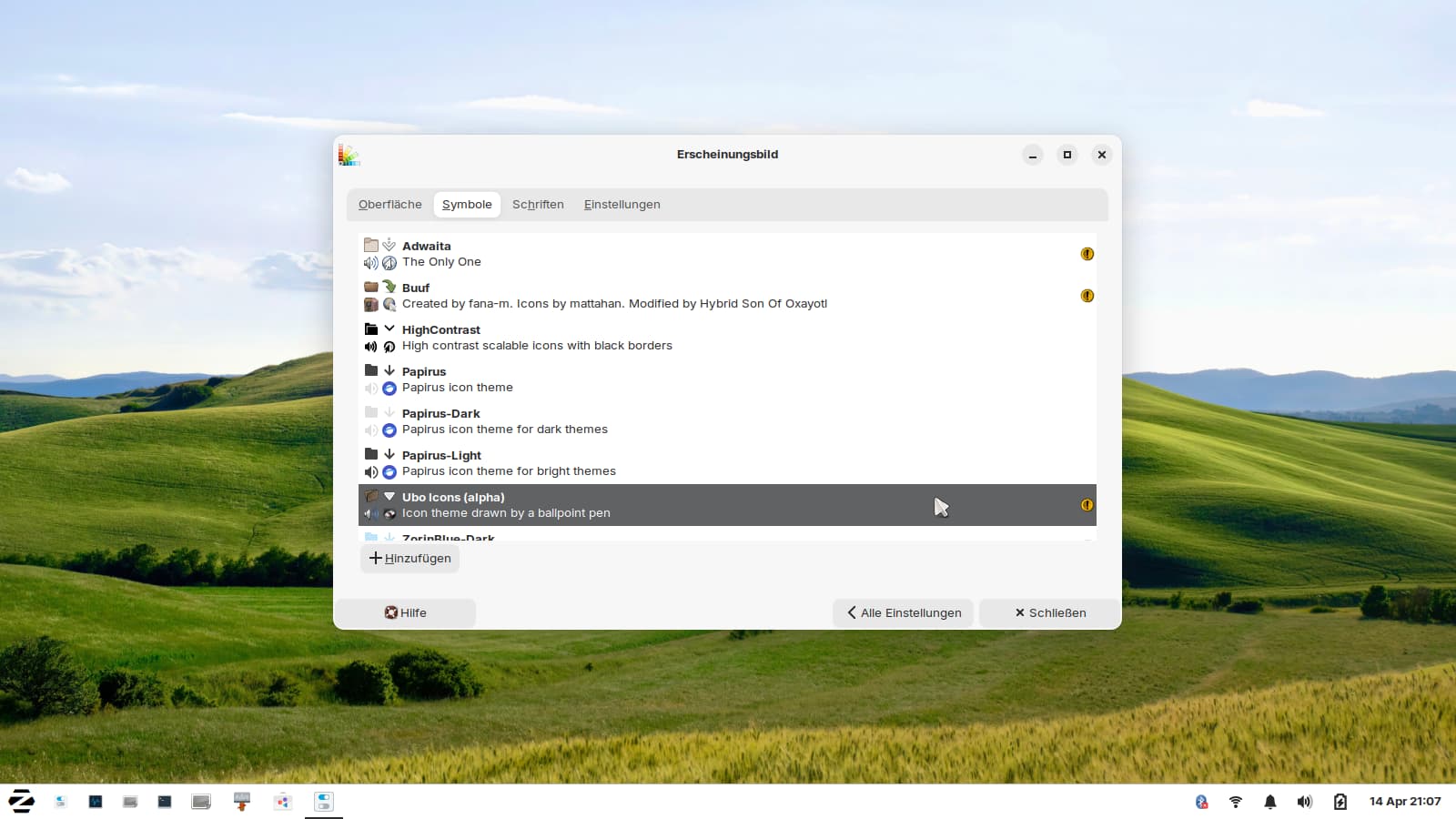The height and width of the screenshot is (819, 1456).
Task: Click the Erscheinungsbild app icon in the title bar
Action: (349, 155)
